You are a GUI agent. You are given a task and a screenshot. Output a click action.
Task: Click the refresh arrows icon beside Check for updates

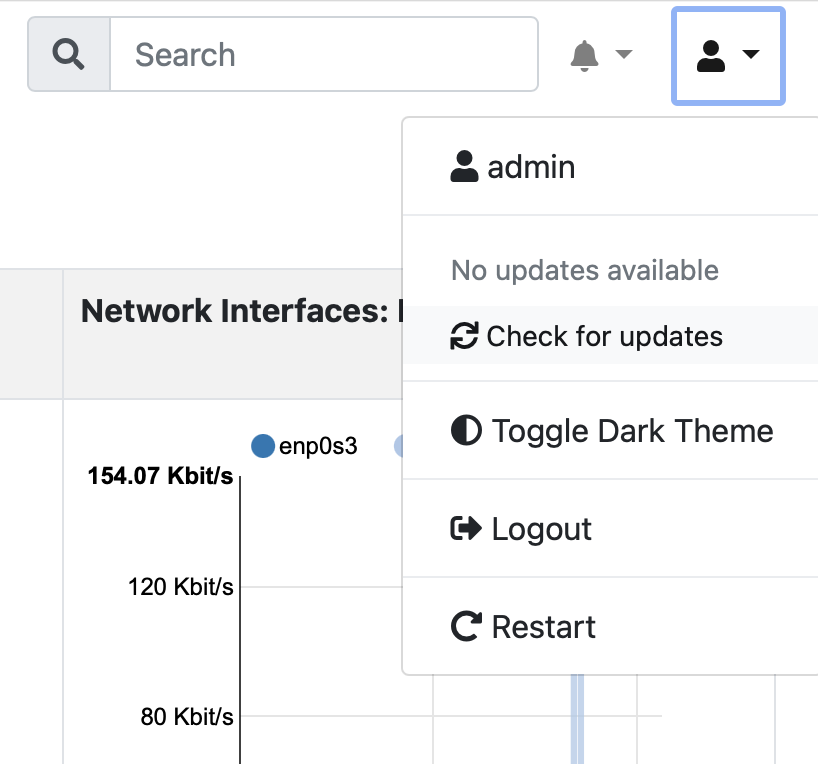(x=464, y=336)
